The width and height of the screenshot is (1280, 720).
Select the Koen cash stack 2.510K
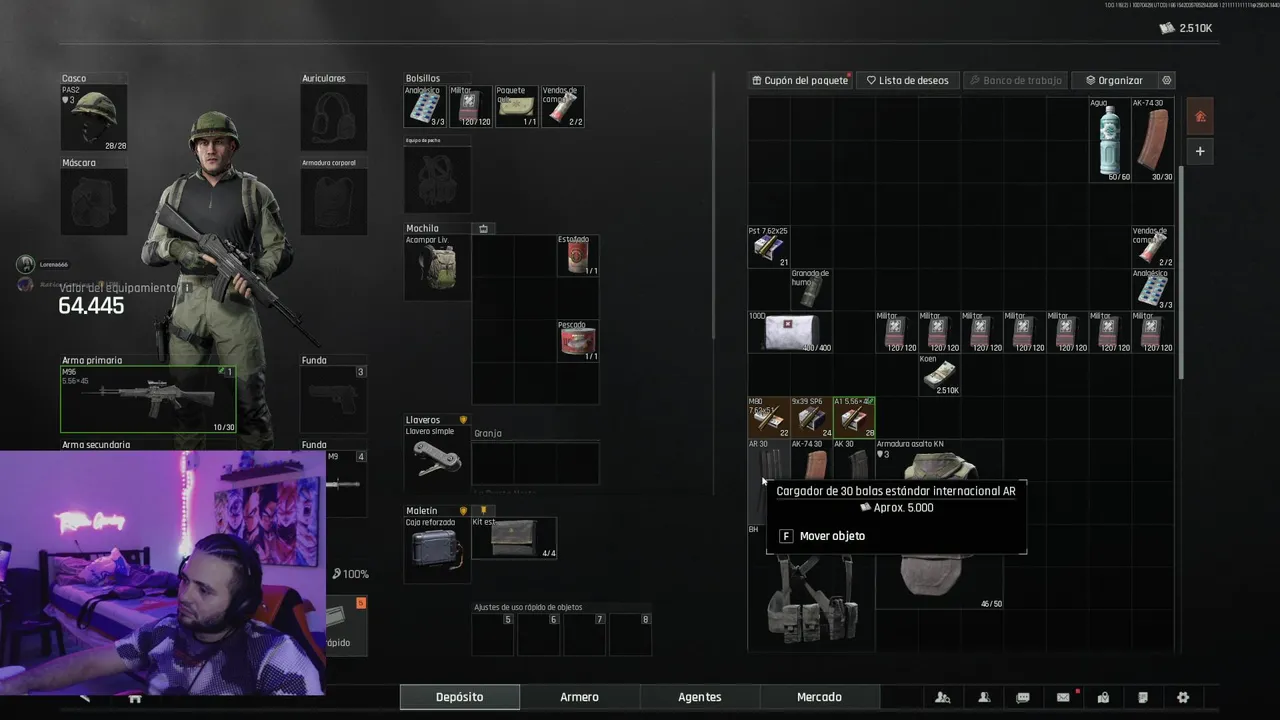point(940,375)
